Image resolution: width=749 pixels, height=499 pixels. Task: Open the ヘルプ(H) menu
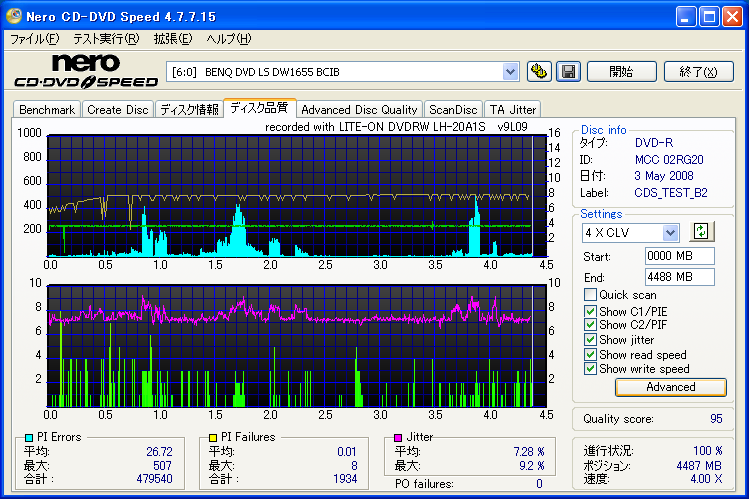228,39
